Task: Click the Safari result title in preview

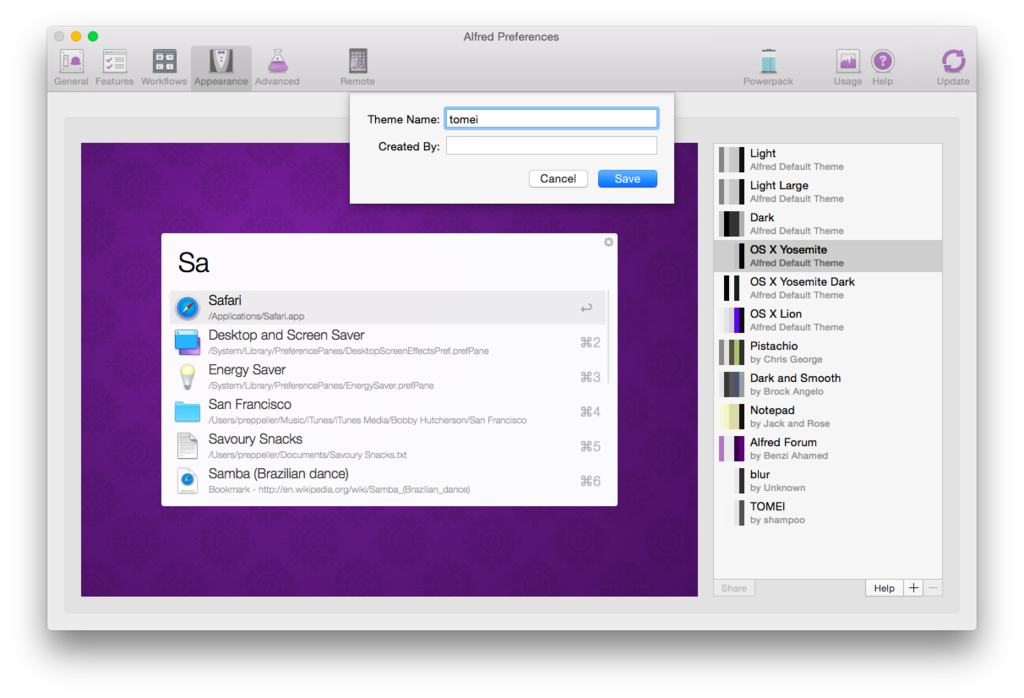Action: click(225, 300)
